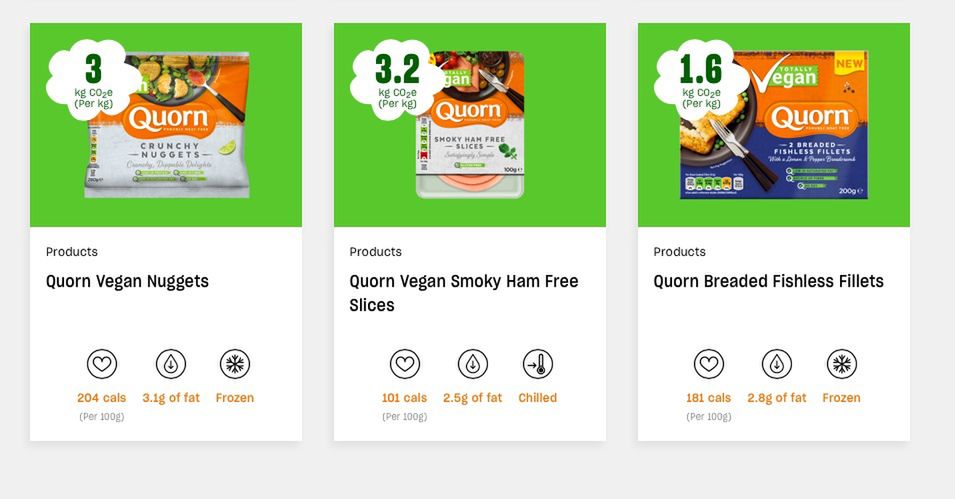The width and height of the screenshot is (955, 499).
Task: Click the Crunchy Nuggets package image
Action: pyautogui.click(x=167, y=125)
